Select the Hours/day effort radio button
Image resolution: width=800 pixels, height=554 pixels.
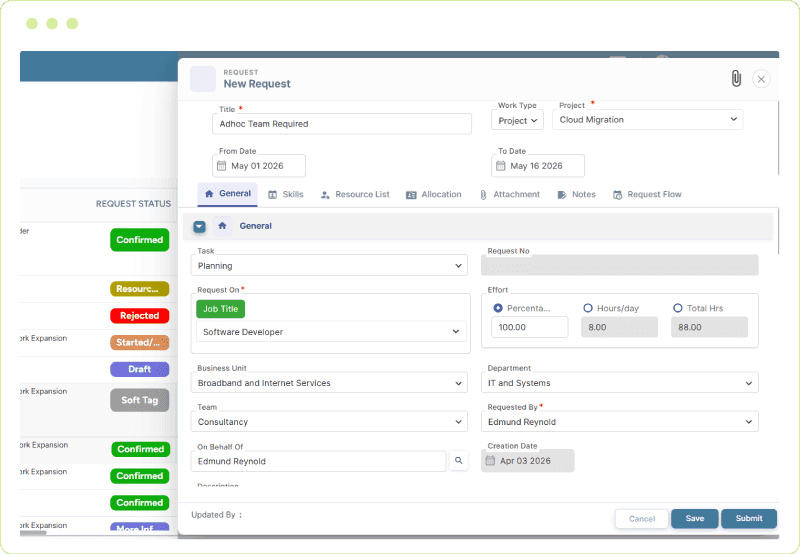(588, 308)
